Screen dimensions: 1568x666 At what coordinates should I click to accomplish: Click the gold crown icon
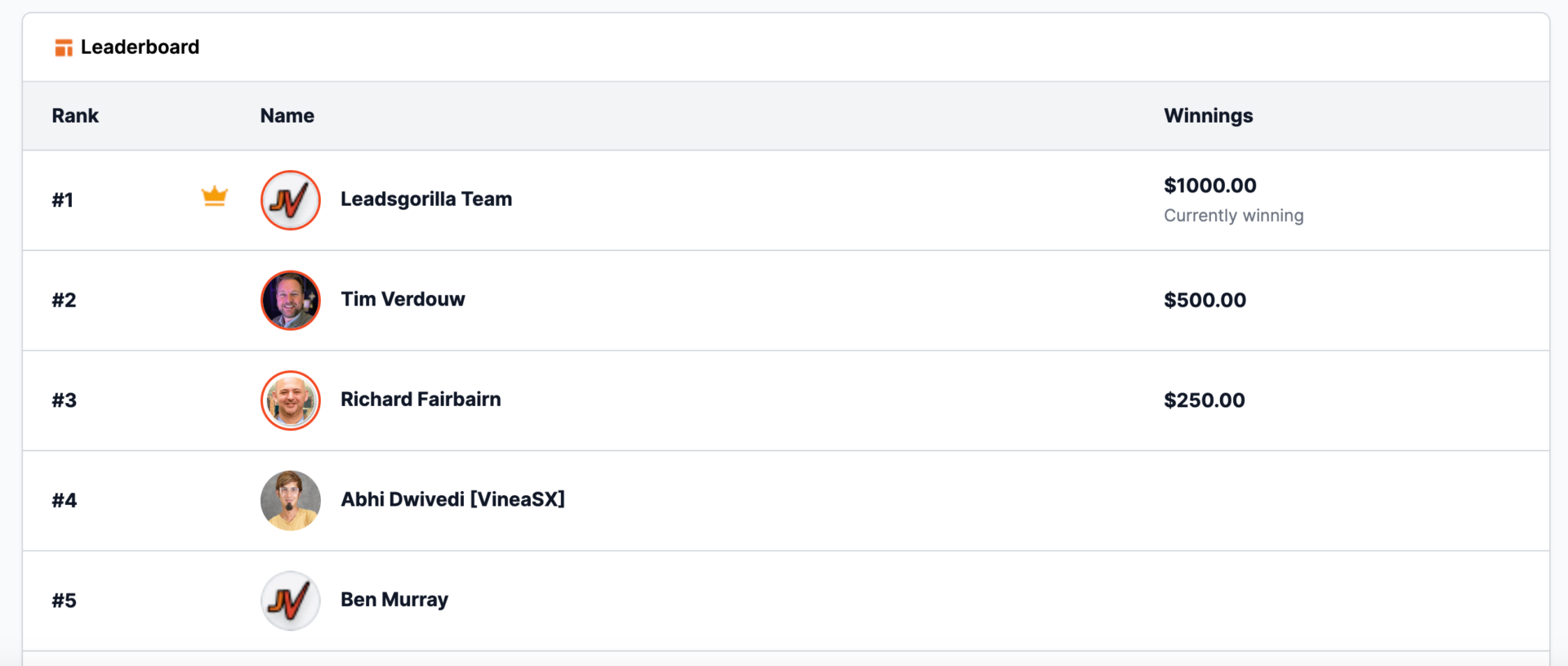pyautogui.click(x=215, y=196)
